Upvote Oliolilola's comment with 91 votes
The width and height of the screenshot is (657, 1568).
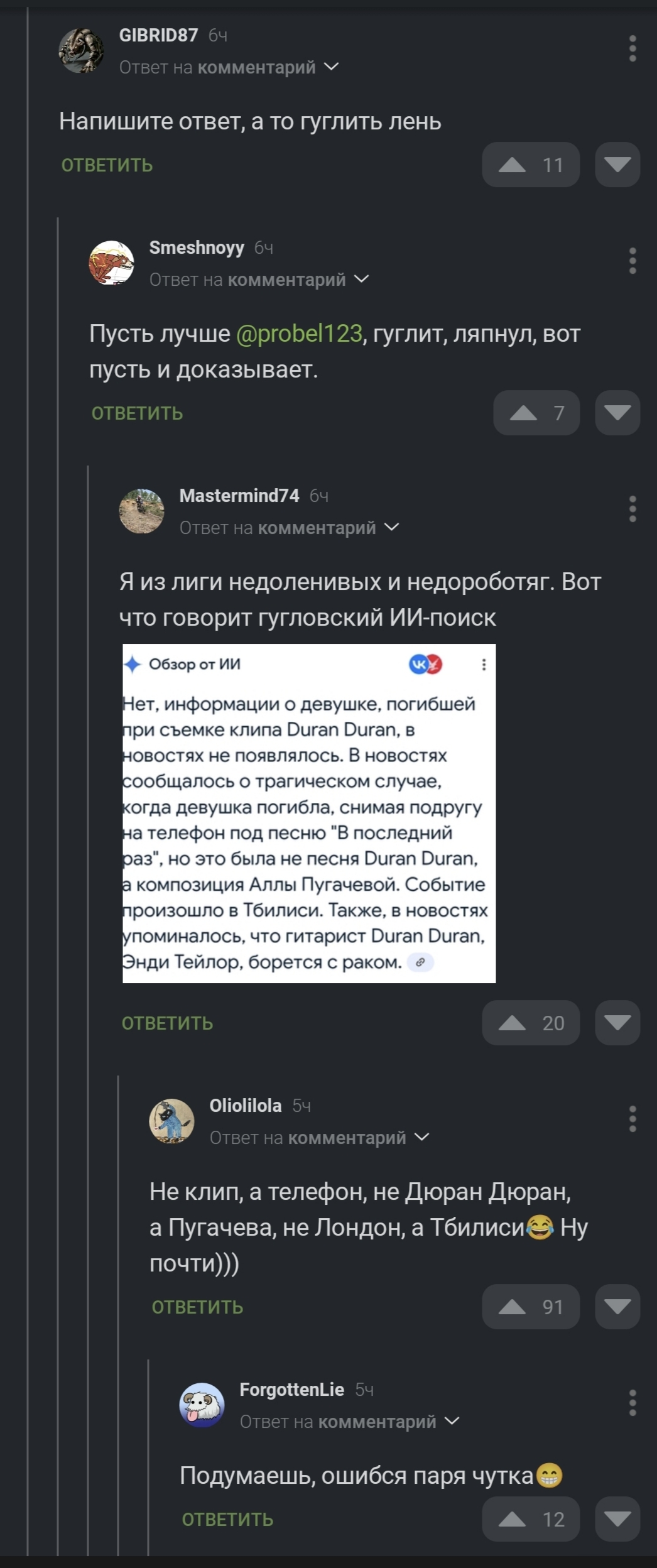pos(530,1307)
